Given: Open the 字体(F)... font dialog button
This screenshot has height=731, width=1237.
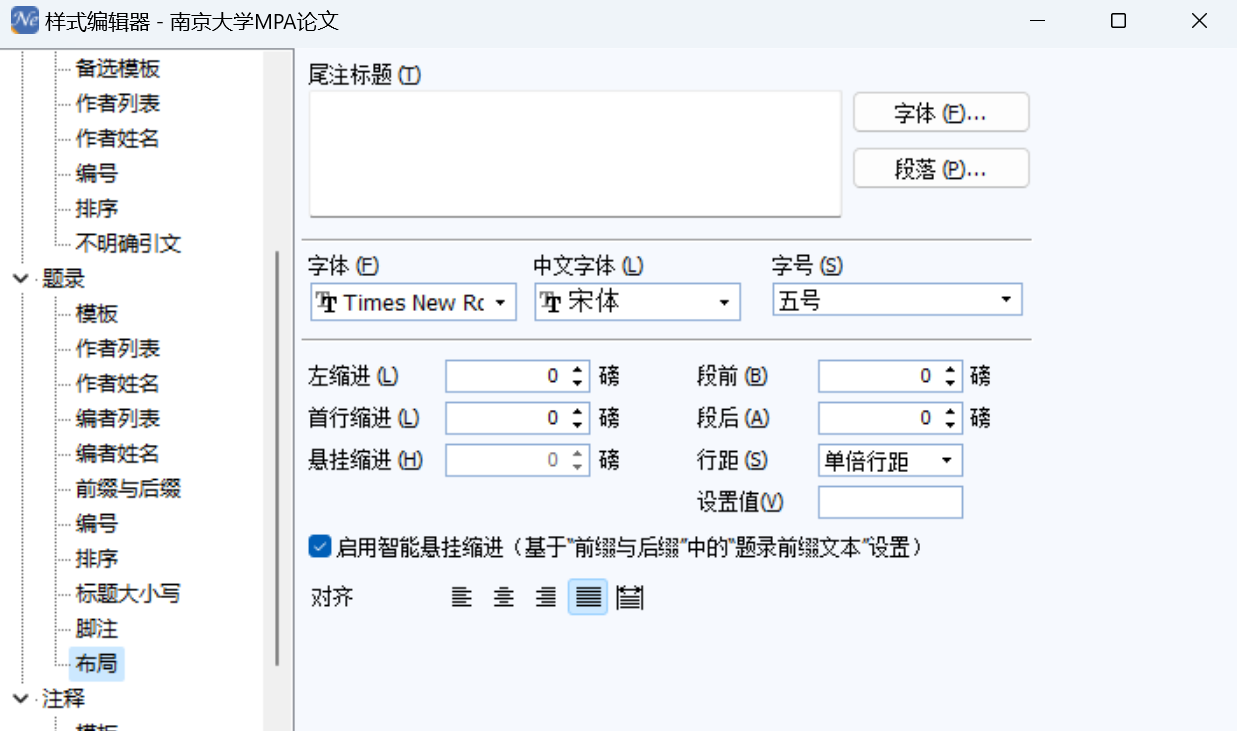Looking at the screenshot, I should click(941, 113).
